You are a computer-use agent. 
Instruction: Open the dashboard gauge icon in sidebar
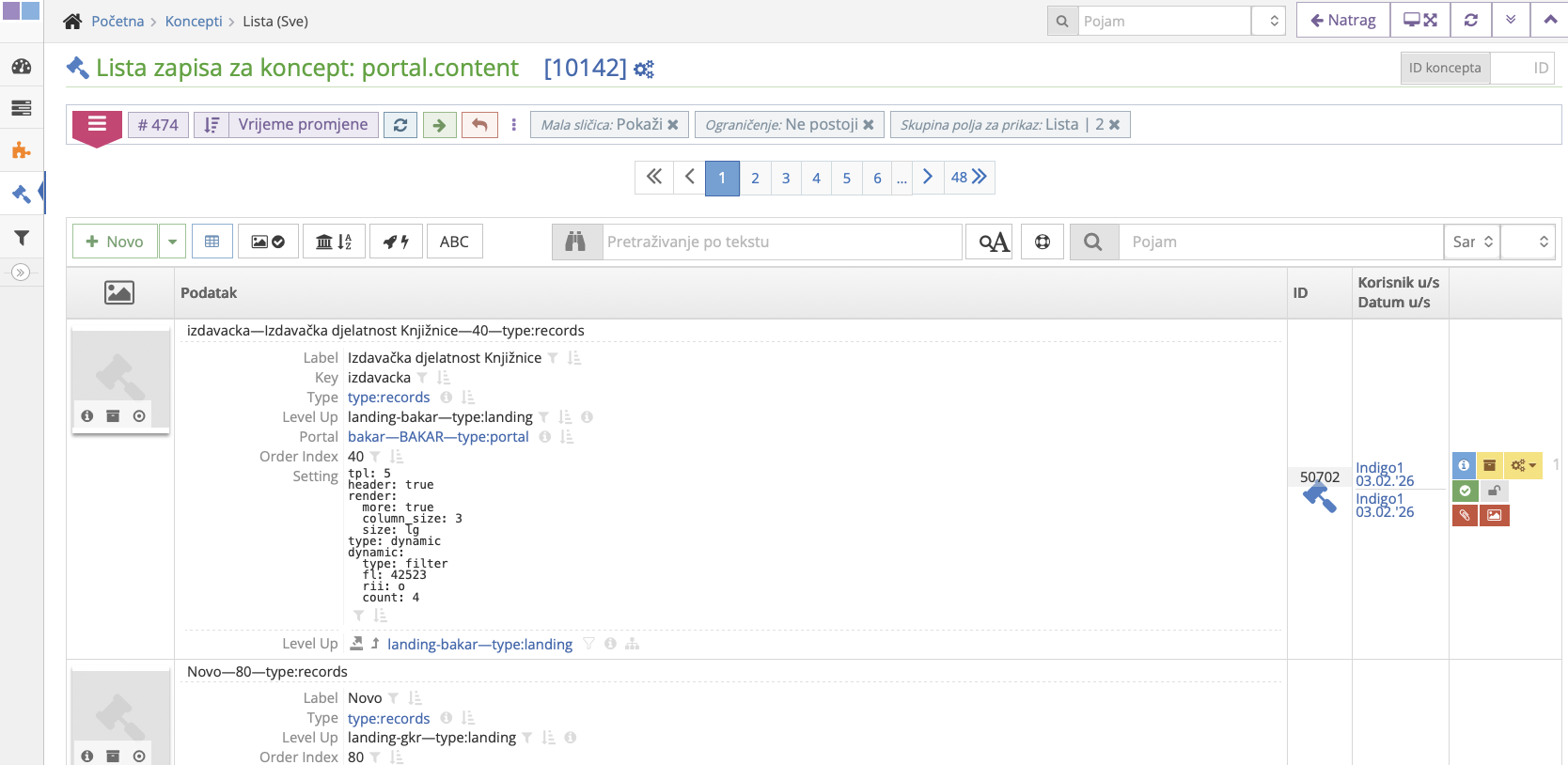tap(21, 67)
